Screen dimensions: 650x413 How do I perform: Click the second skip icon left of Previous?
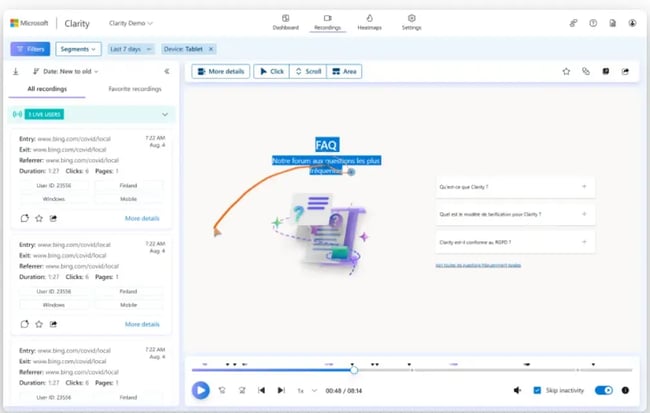click(242, 390)
